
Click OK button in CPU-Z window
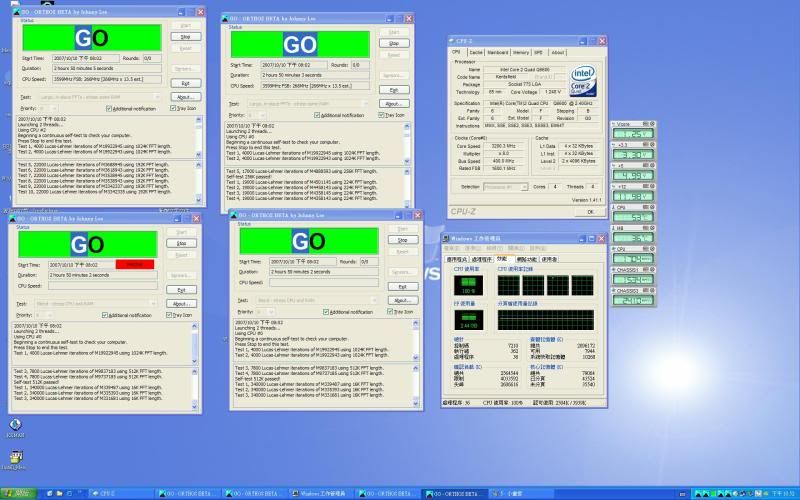coord(591,211)
